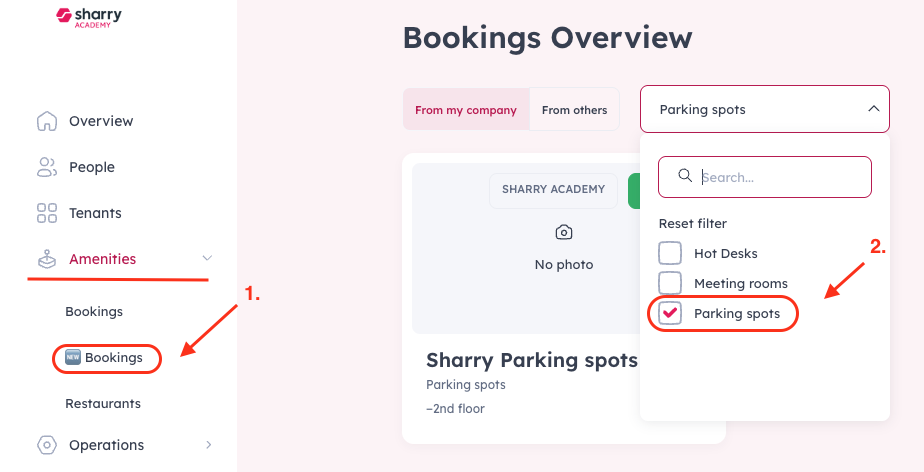Select the From my company tab

466,110
